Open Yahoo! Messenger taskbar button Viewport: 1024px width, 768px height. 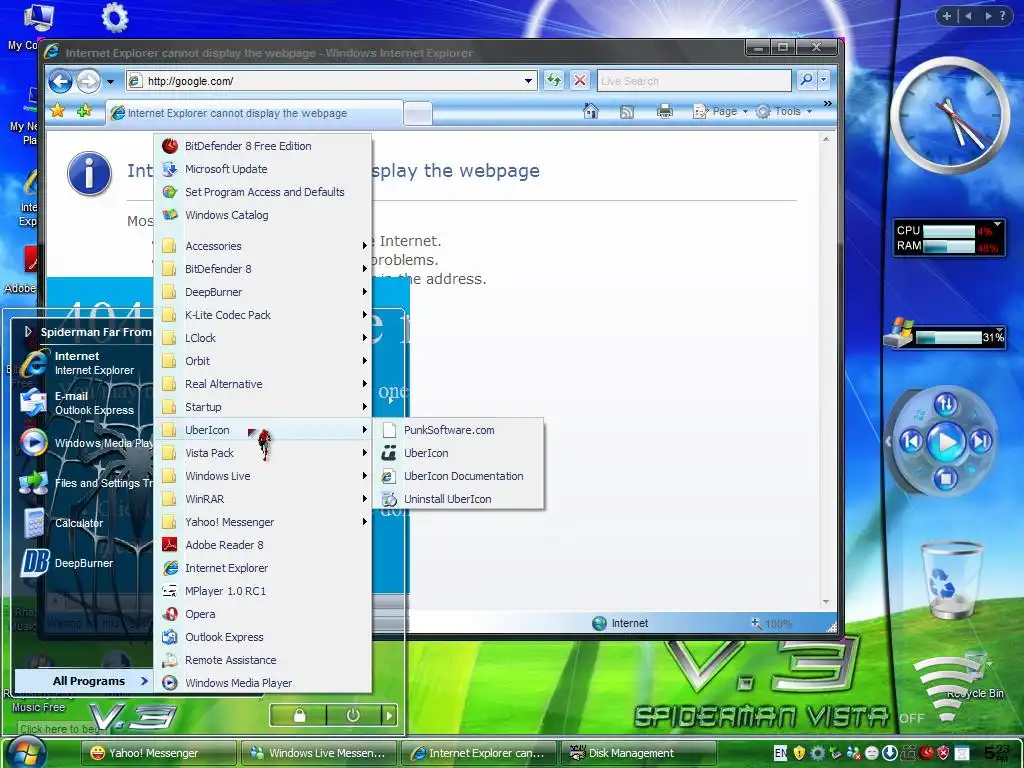(x=159, y=753)
